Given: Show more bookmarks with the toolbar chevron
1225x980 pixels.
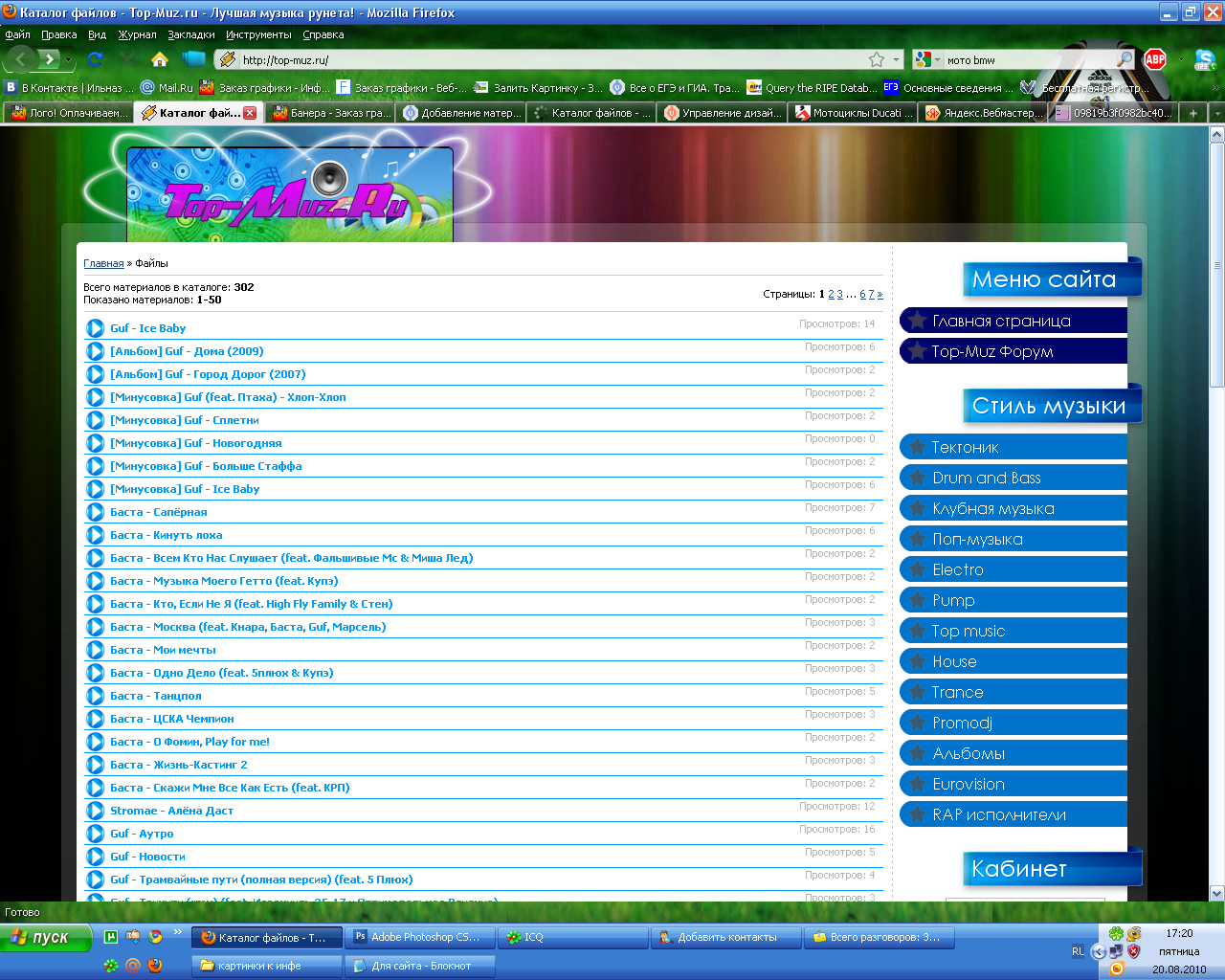Looking at the screenshot, I should [x=1216, y=87].
